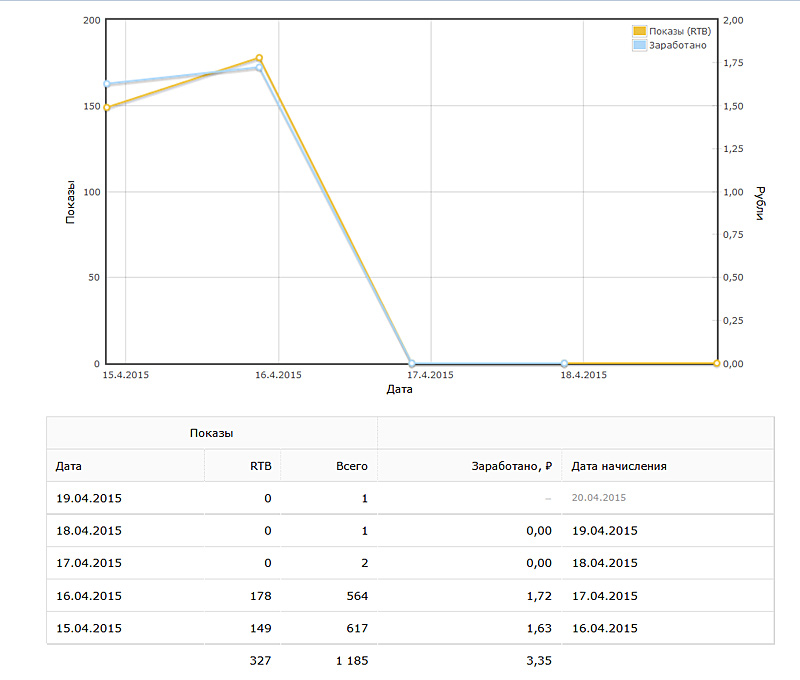Image resolution: width=800 pixels, height=680 pixels.
Task: Click the orange Показы (RTB) legend swatch
Action: click(640, 32)
